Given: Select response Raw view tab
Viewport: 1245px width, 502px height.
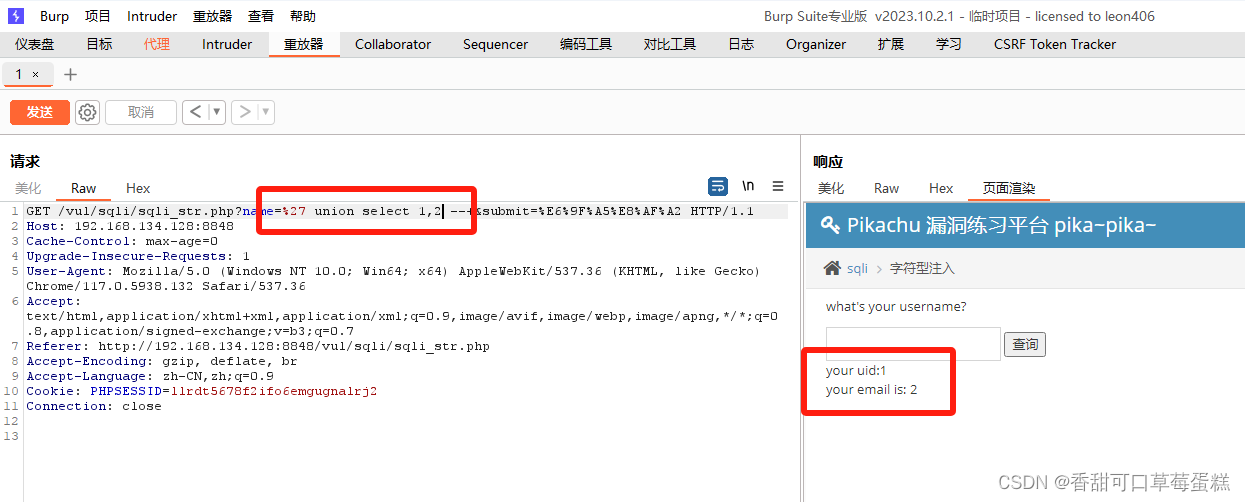Looking at the screenshot, I should [x=887, y=188].
